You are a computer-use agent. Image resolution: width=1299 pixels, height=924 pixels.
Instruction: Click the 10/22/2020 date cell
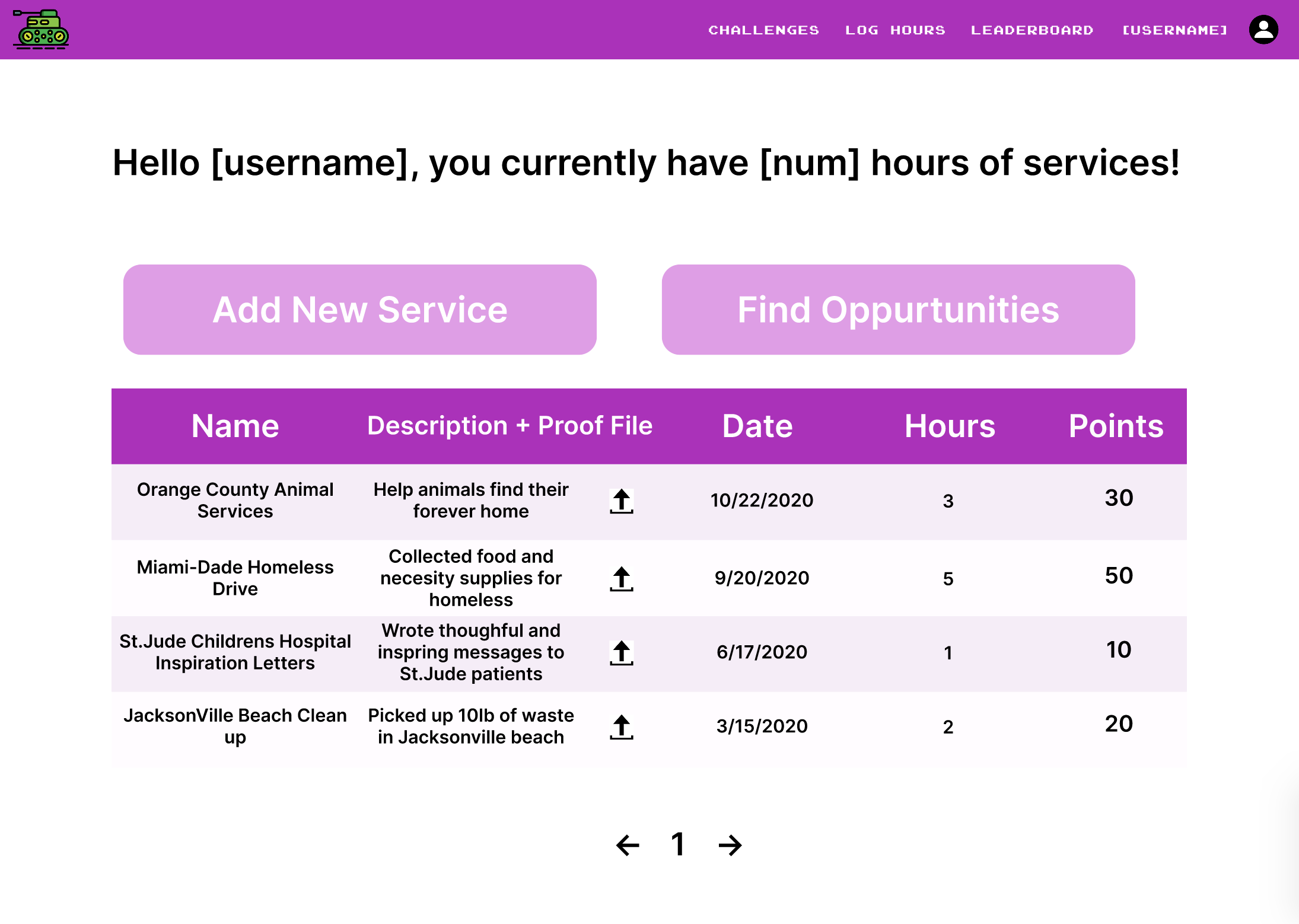tap(762, 501)
